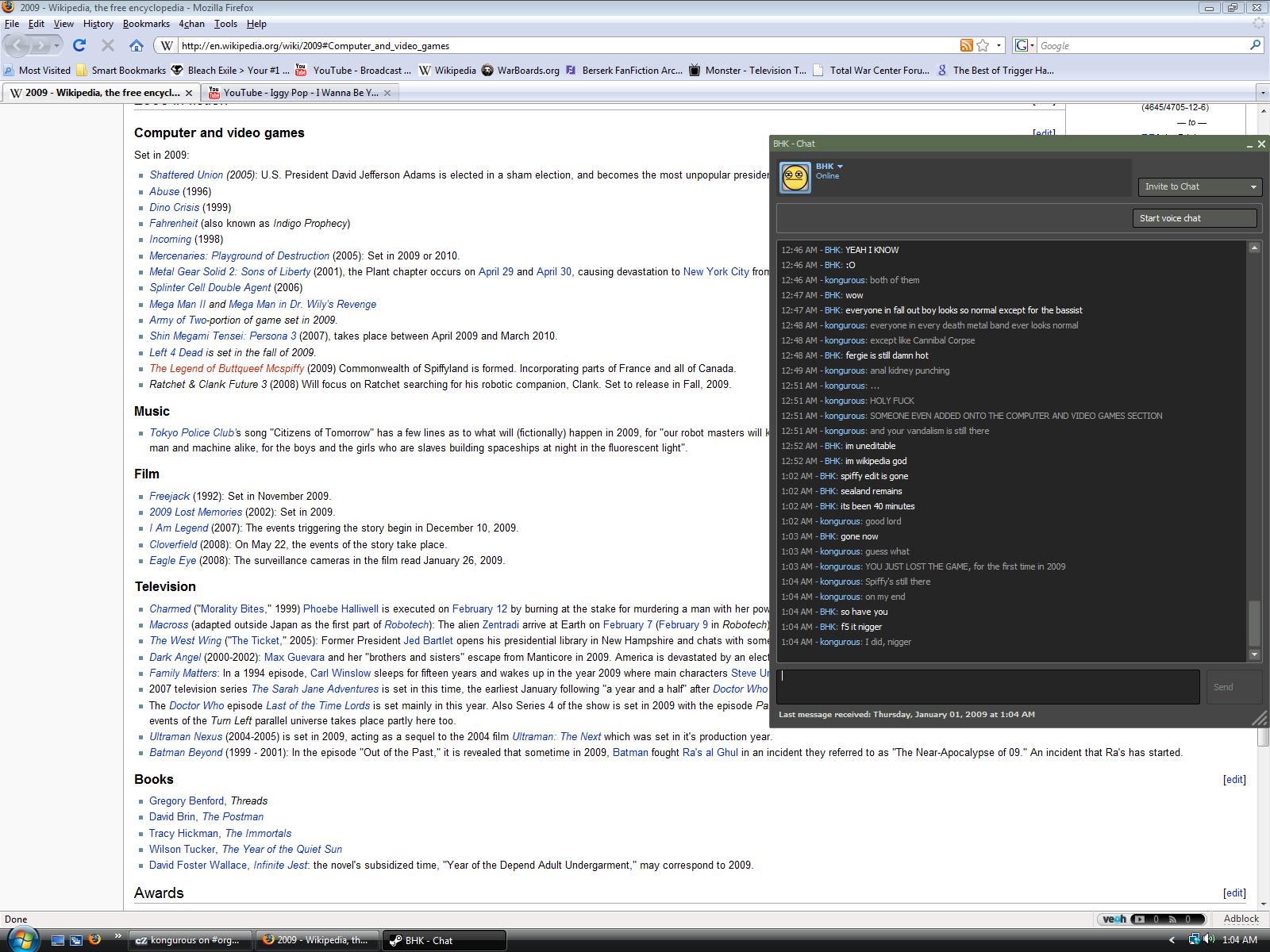
Task: Close the 2009 Wikipedia tab
Action: click(189, 93)
